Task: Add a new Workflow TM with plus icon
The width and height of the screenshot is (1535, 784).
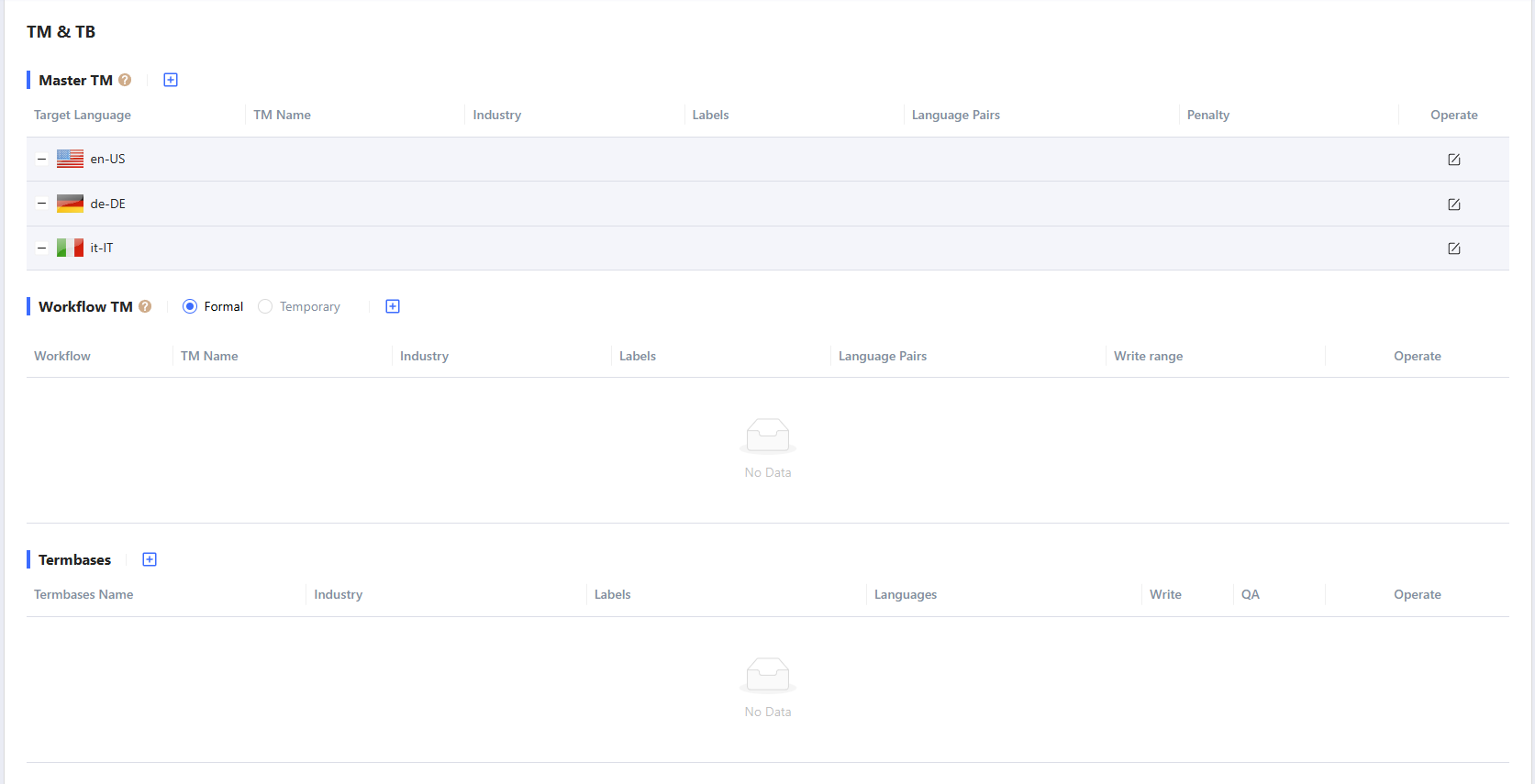Action: click(393, 306)
